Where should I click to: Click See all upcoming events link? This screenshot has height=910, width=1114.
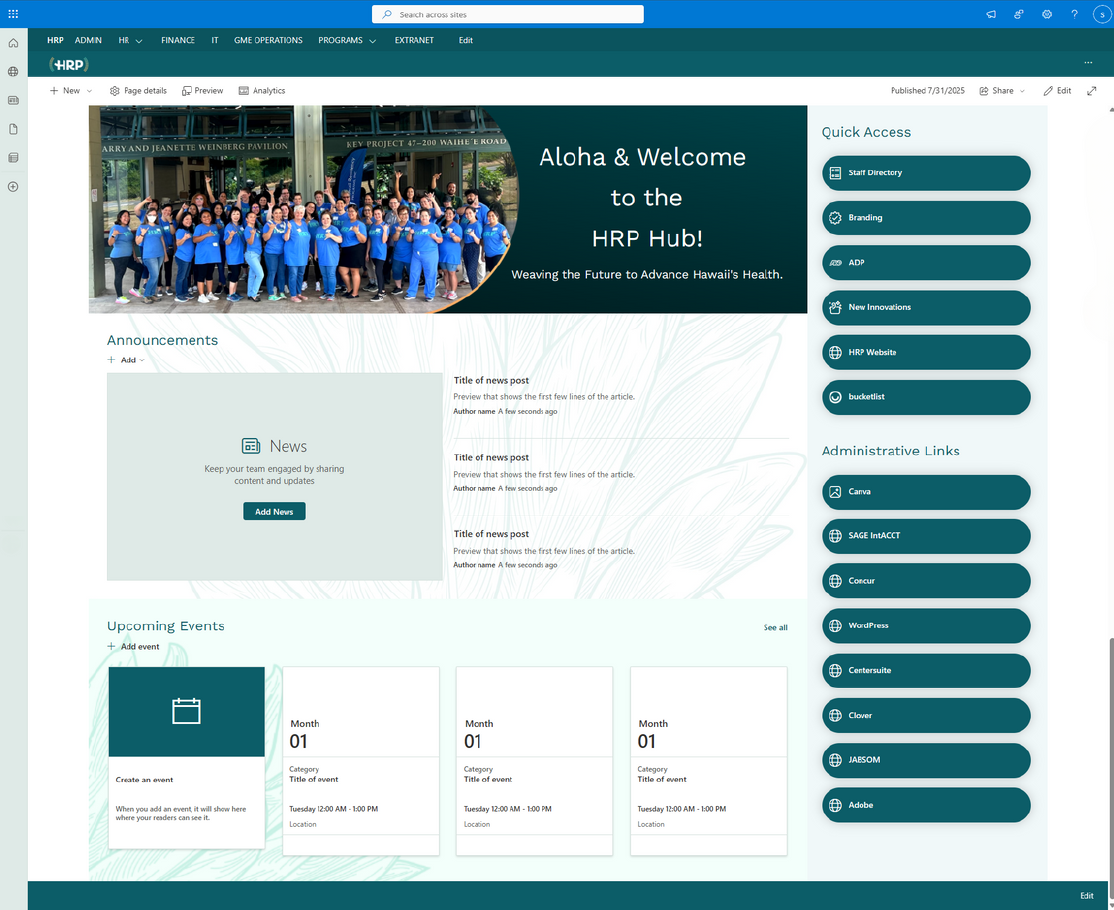[775, 628]
